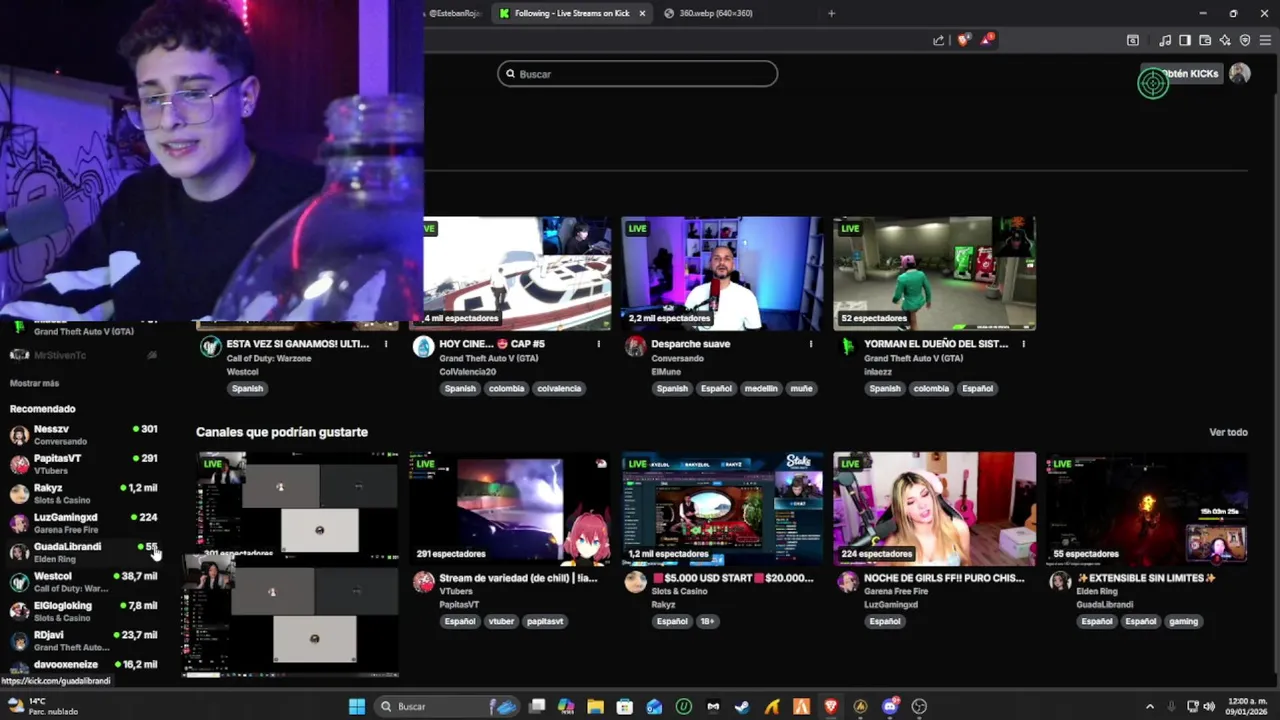1280x720 pixels.
Task: Open GuadaLibrandi in the recommended sidebar
Action: tap(84, 552)
